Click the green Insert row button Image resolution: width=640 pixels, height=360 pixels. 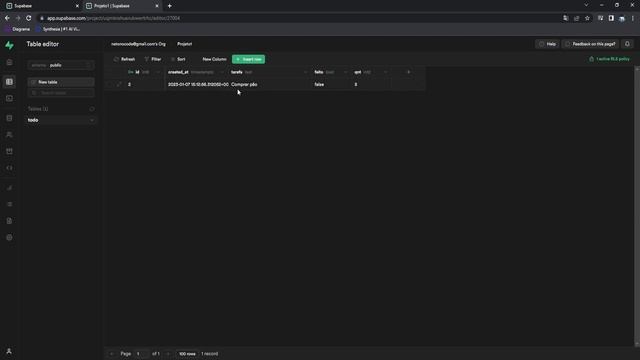[249, 59]
